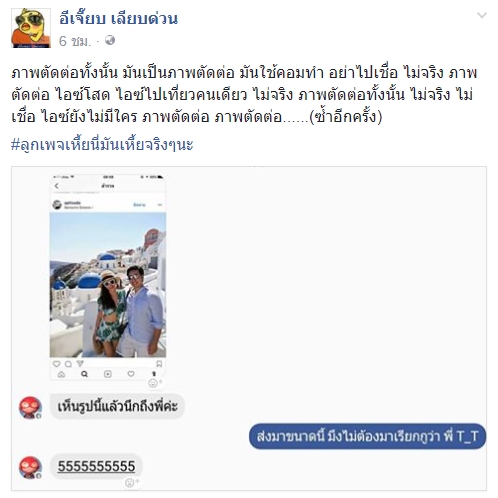498x498 pixels.
Task: Tap the Instagram activity heart tab
Action: click(x=131, y=374)
